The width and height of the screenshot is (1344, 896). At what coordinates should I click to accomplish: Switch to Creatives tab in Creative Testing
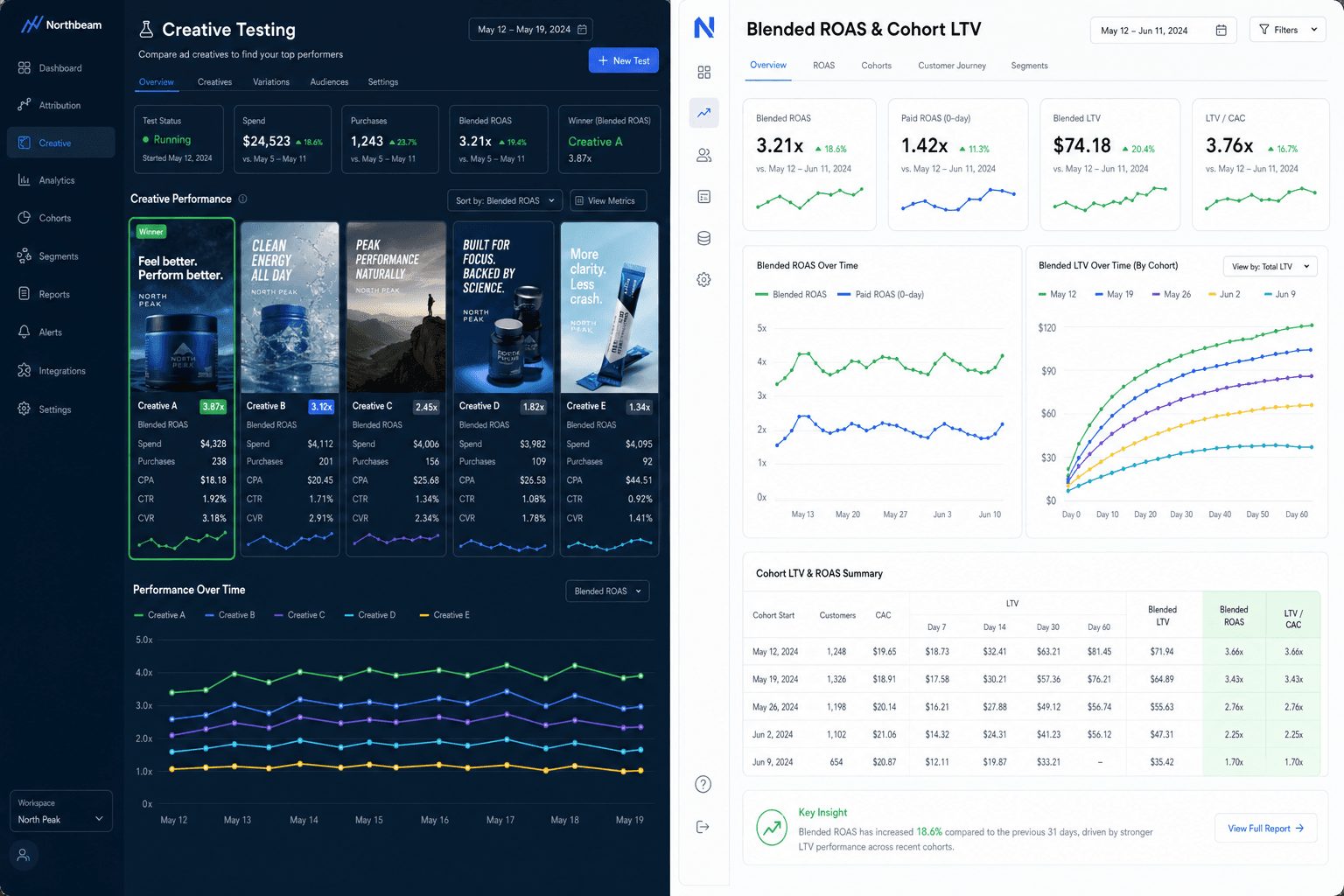click(214, 82)
